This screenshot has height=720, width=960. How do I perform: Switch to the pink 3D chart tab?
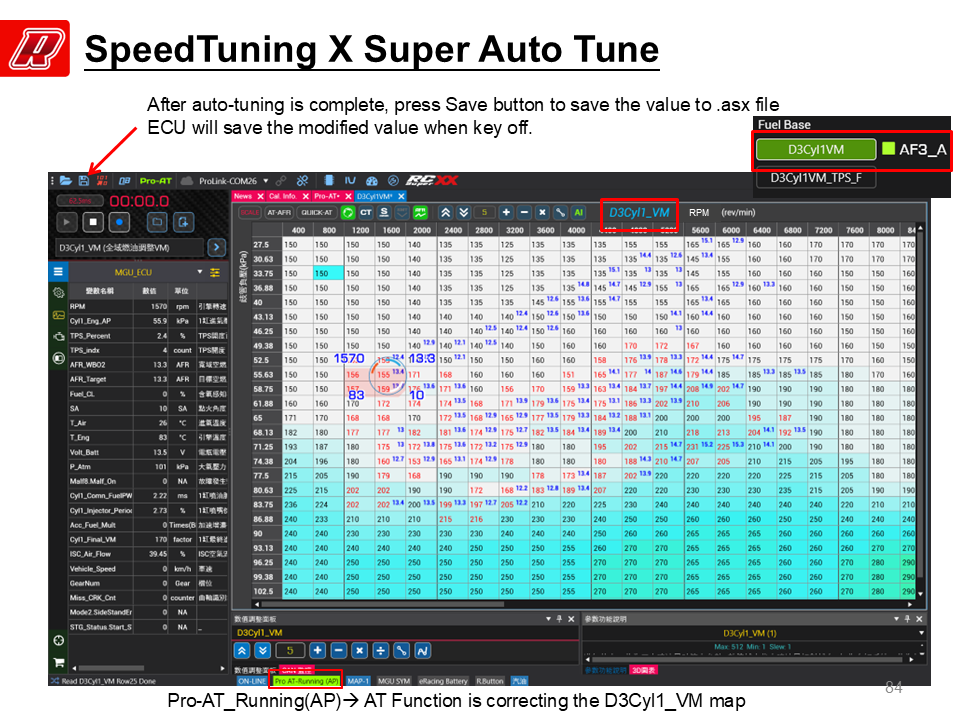pyautogui.click(x=643, y=670)
